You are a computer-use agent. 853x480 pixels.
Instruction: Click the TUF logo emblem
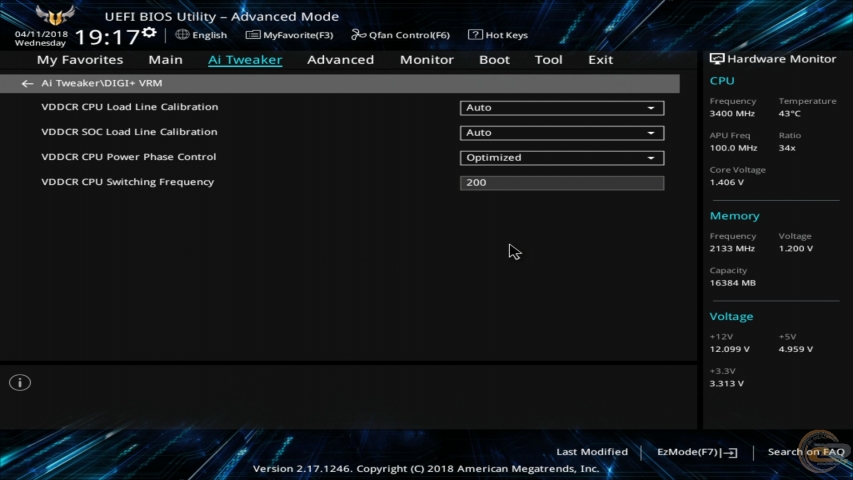tap(54, 15)
